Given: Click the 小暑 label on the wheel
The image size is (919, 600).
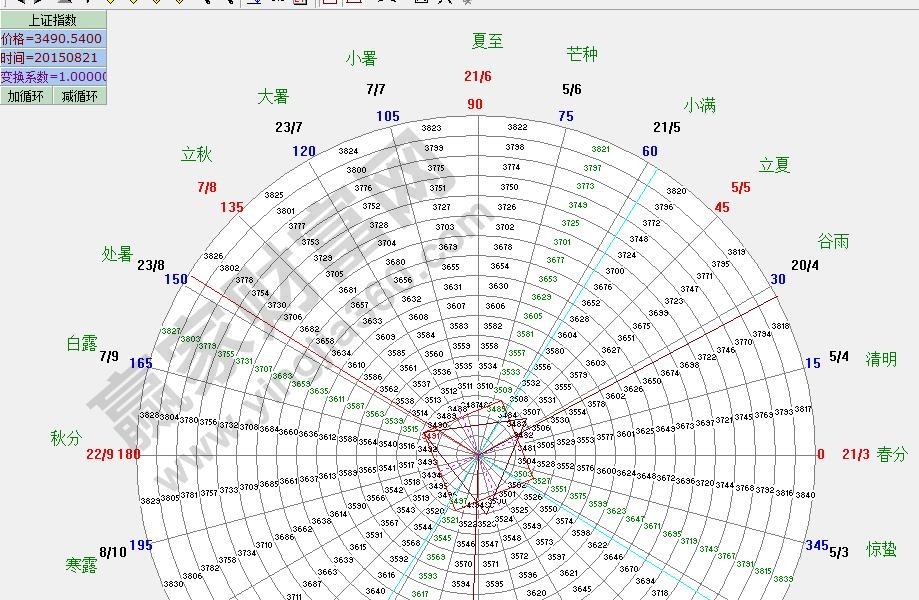Looking at the screenshot, I should pyautogui.click(x=361, y=59).
